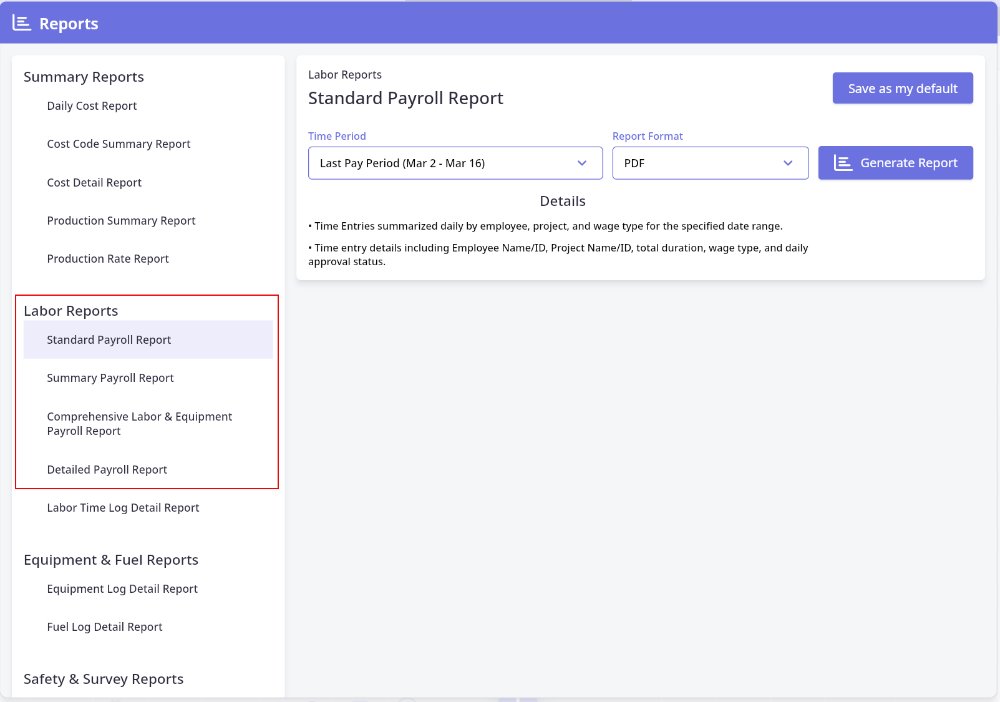Screen dimensions: 1000x702
Task: Open Detailed Payroll Report
Action: coord(107,470)
